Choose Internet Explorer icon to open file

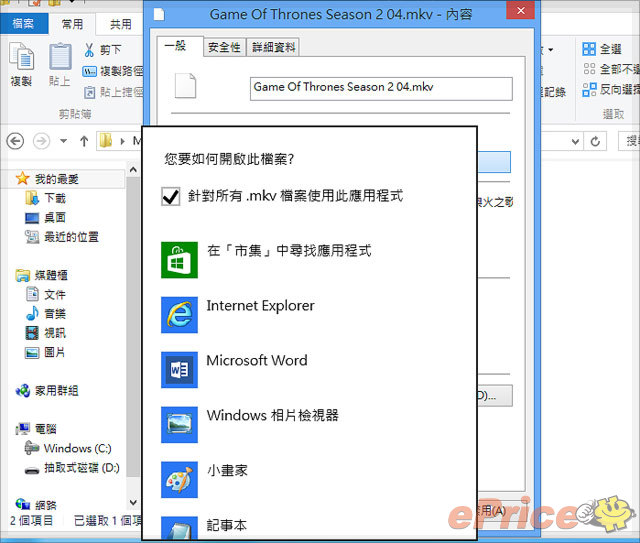point(179,315)
